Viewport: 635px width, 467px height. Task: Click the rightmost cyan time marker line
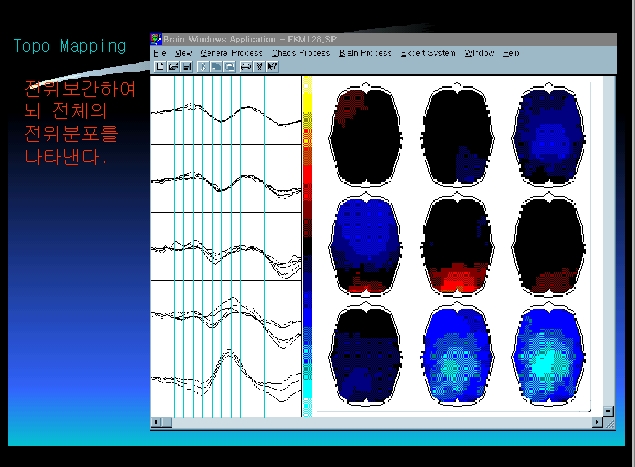click(x=264, y=246)
